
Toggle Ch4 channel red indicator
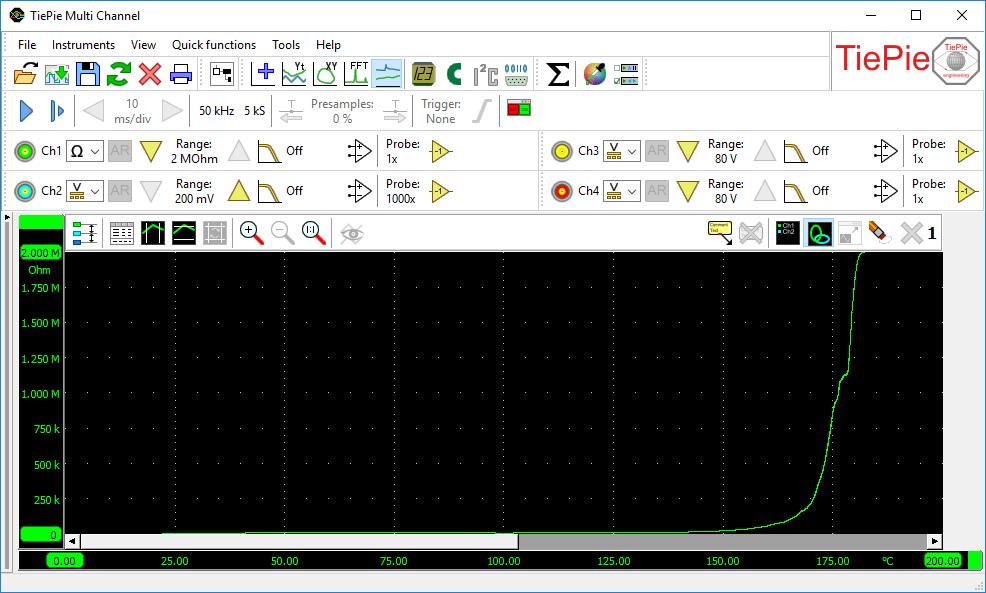[562, 190]
